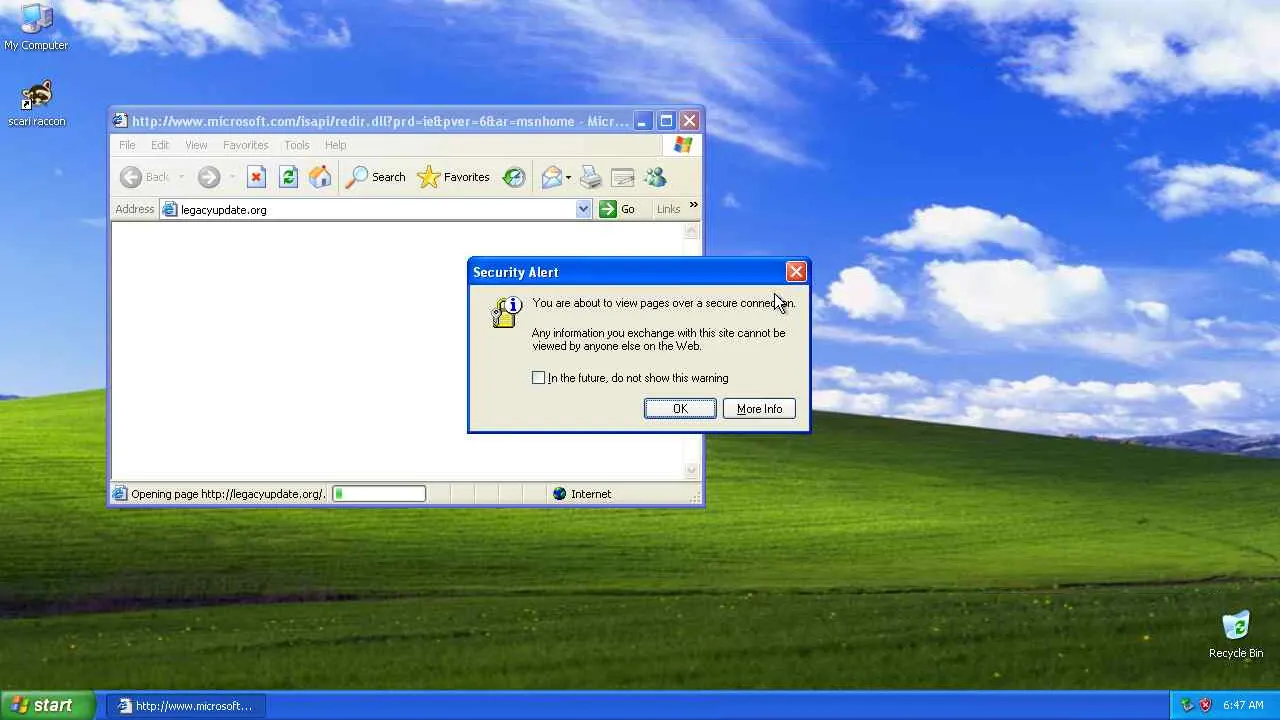This screenshot has height=720, width=1280.
Task: Expand the Forward button history dropdown arrow
Action: [232, 178]
